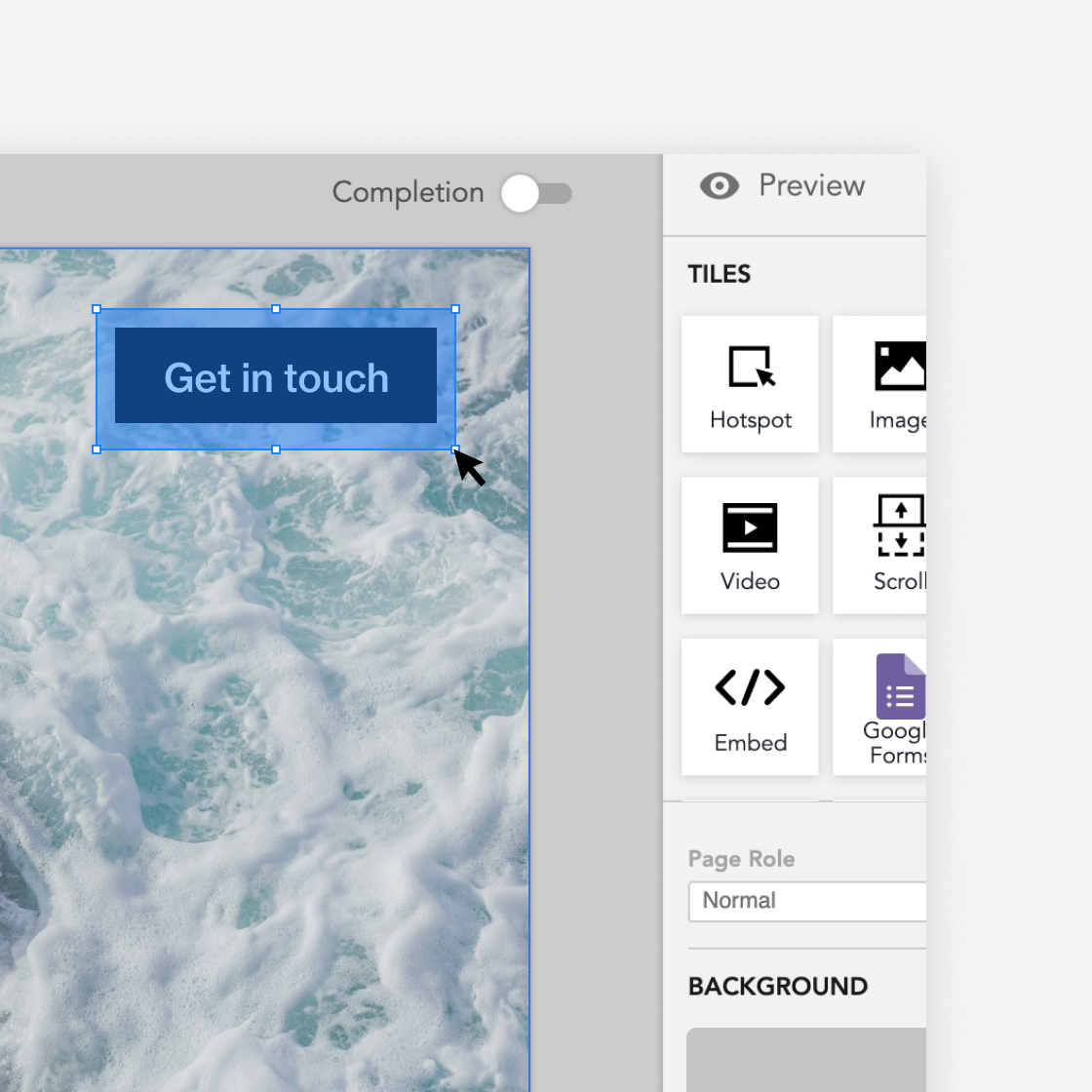Insert an Embed code tile

[x=750, y=708]
